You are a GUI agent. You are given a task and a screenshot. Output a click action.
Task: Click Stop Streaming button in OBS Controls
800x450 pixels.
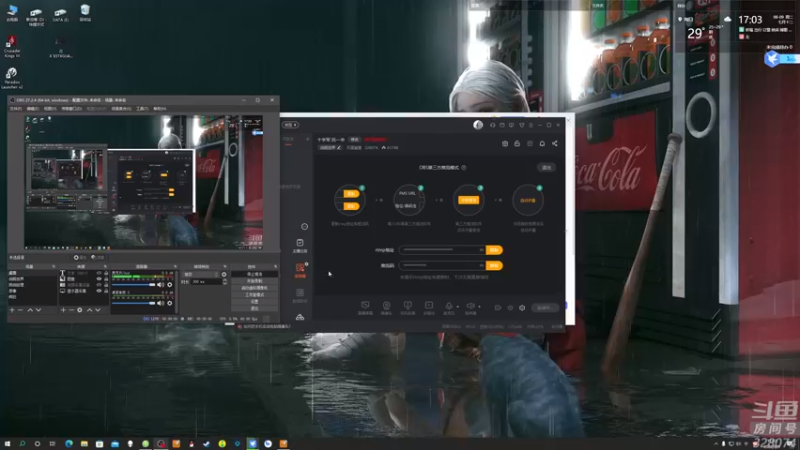click(254, 274)
